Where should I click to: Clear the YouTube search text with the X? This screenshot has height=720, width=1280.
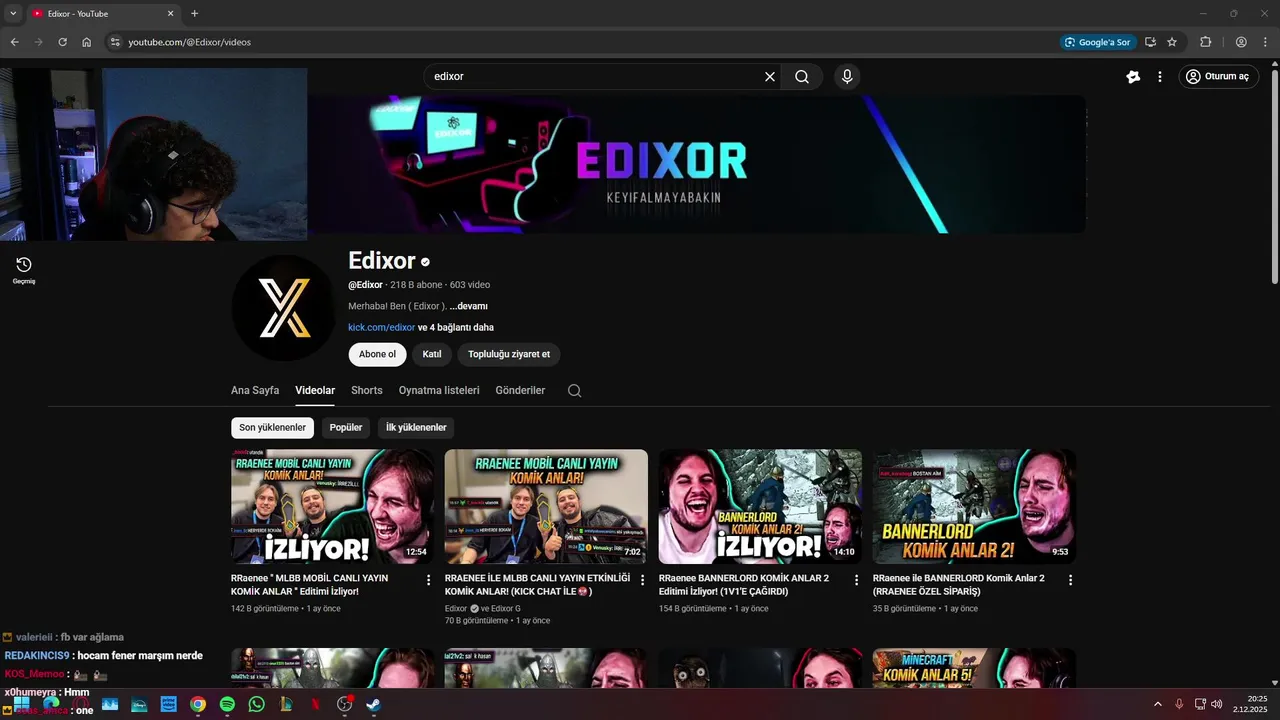tap(770, 77)
